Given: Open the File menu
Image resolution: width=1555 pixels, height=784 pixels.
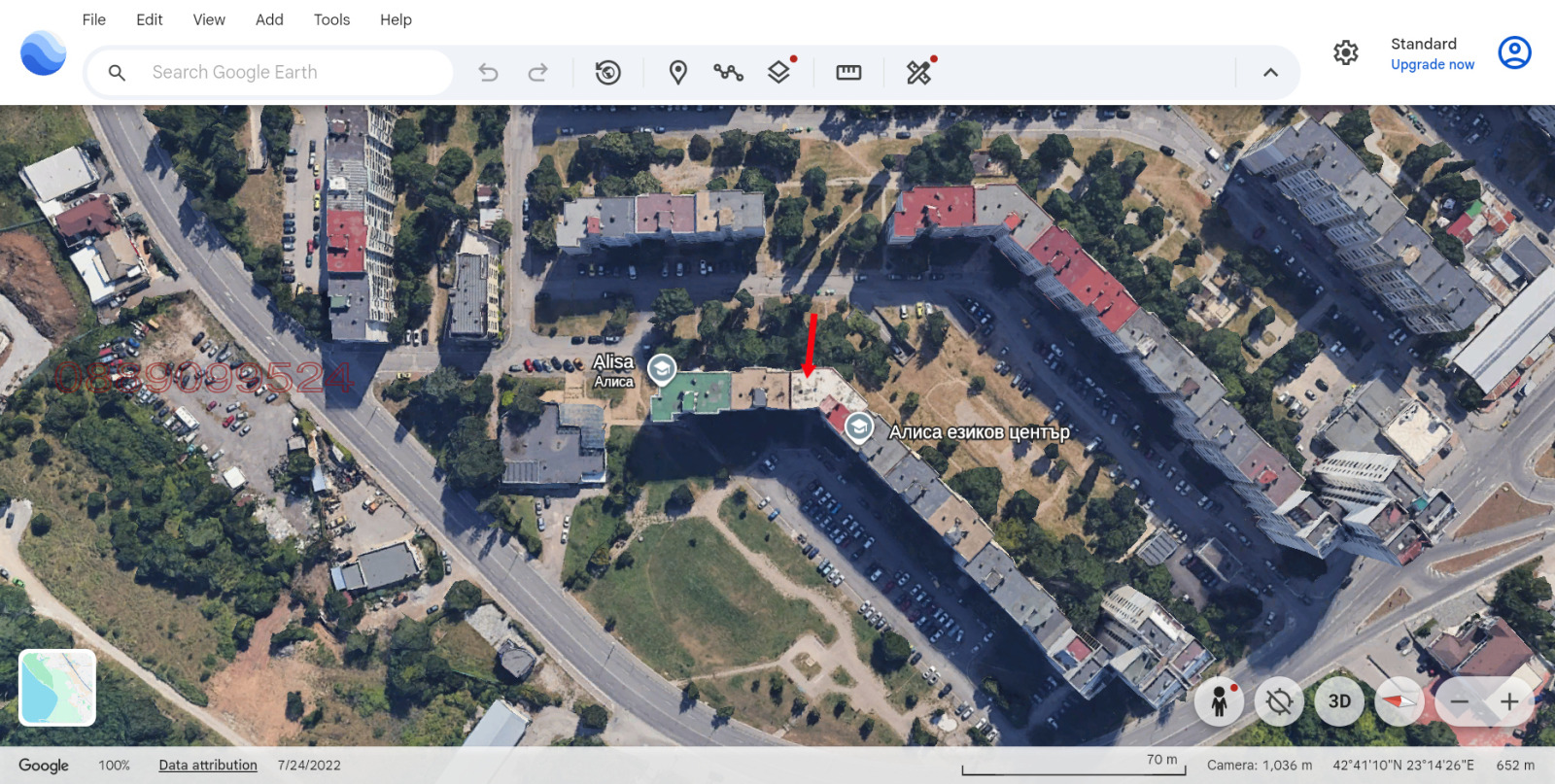Looking at the screenshot, I should 94,19.
